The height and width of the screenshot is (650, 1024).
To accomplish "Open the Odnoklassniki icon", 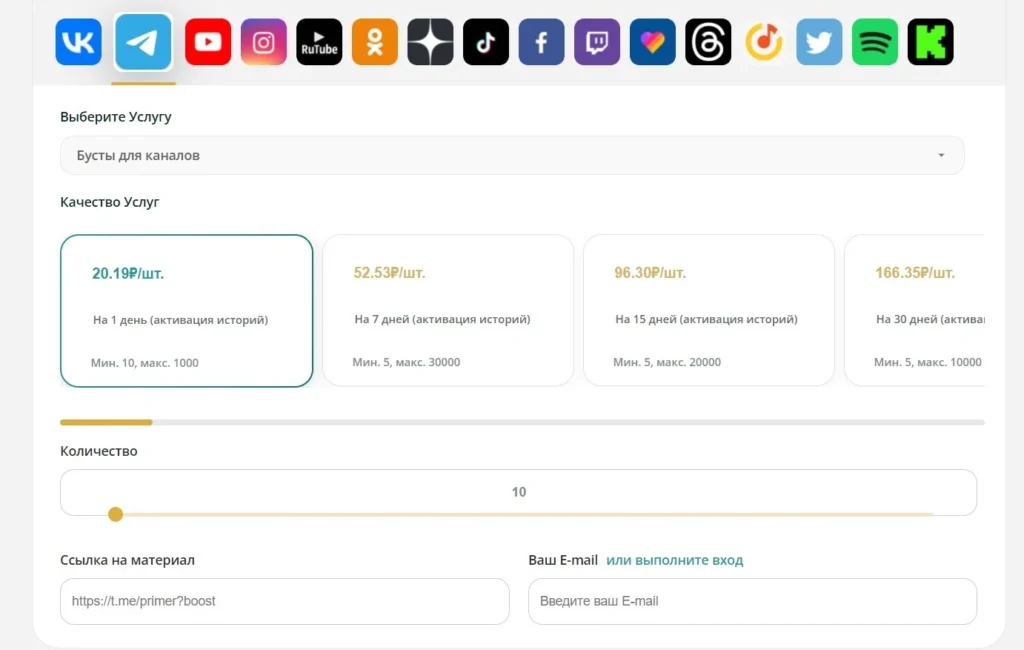I will point(375,42).
